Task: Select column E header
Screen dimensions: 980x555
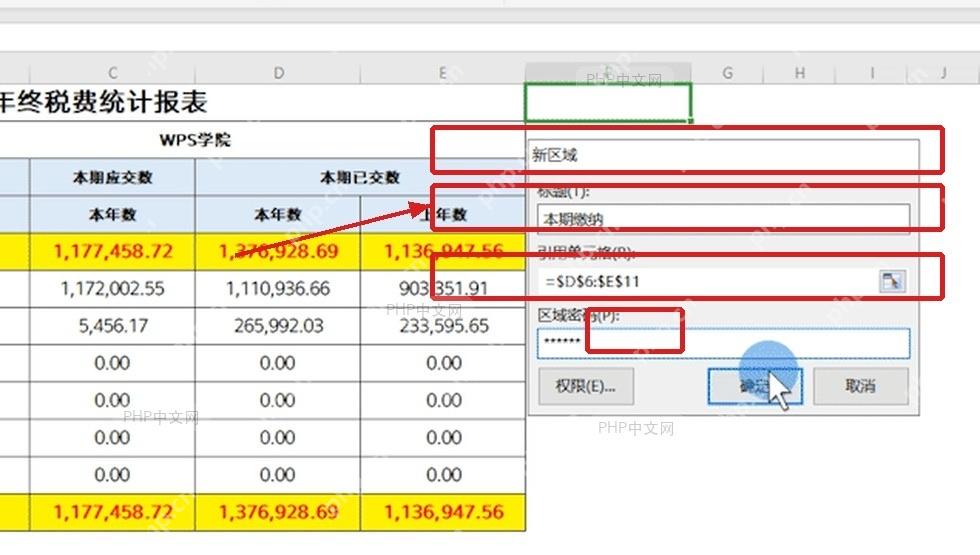Action: click(442, 73)
